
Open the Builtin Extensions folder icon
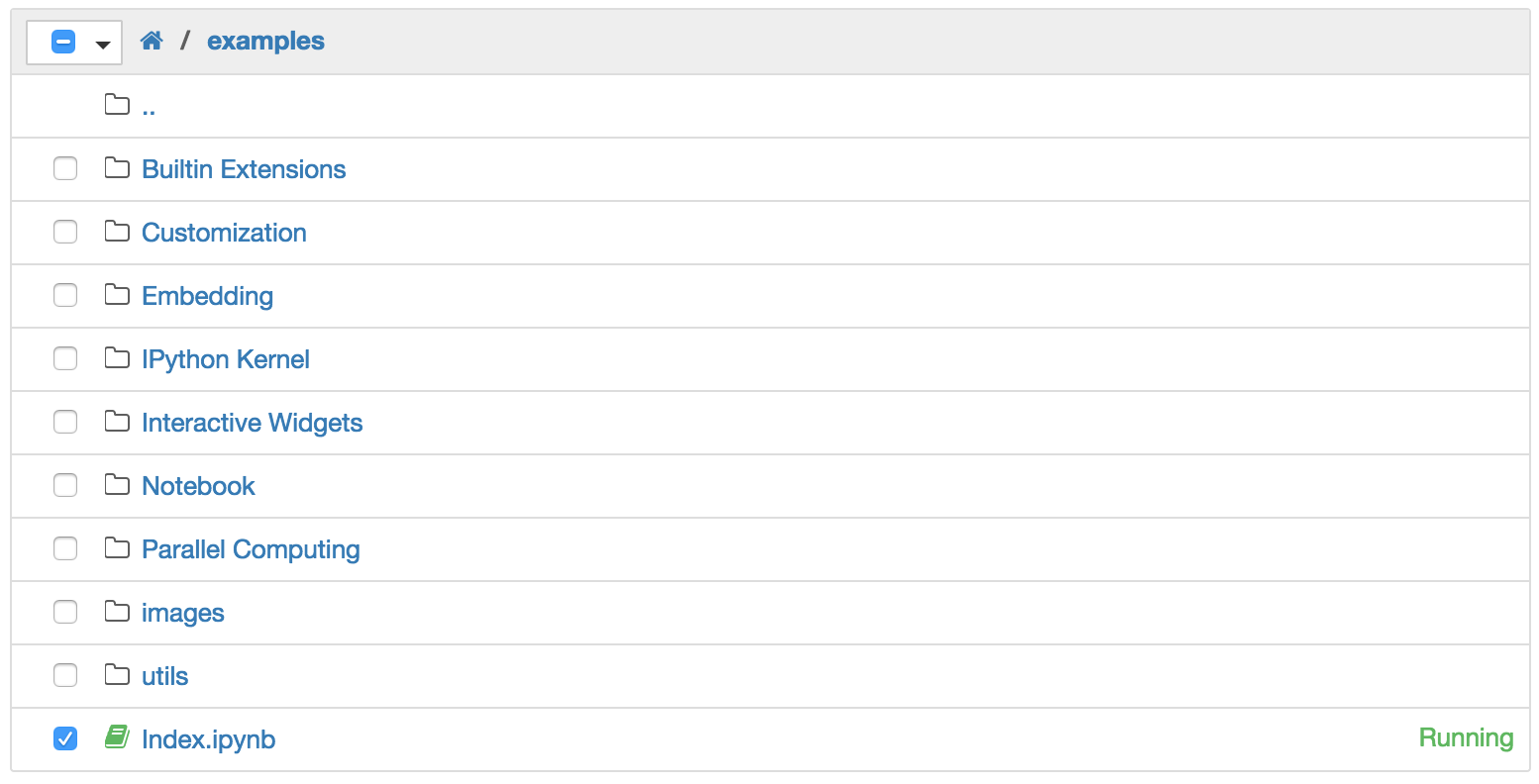(x=117, y=168)
